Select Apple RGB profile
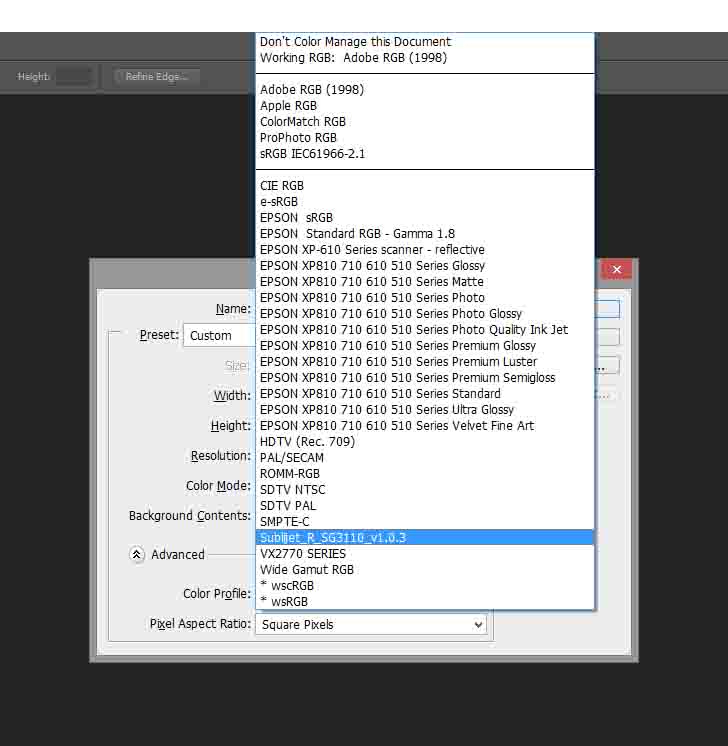Viewport: 728px width, 746px height. tap(425, 106)
